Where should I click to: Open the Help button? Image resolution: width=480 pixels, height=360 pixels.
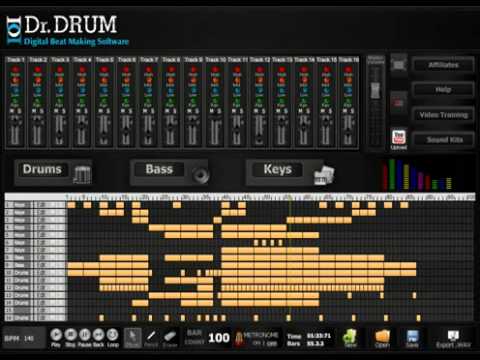(443, 90)
